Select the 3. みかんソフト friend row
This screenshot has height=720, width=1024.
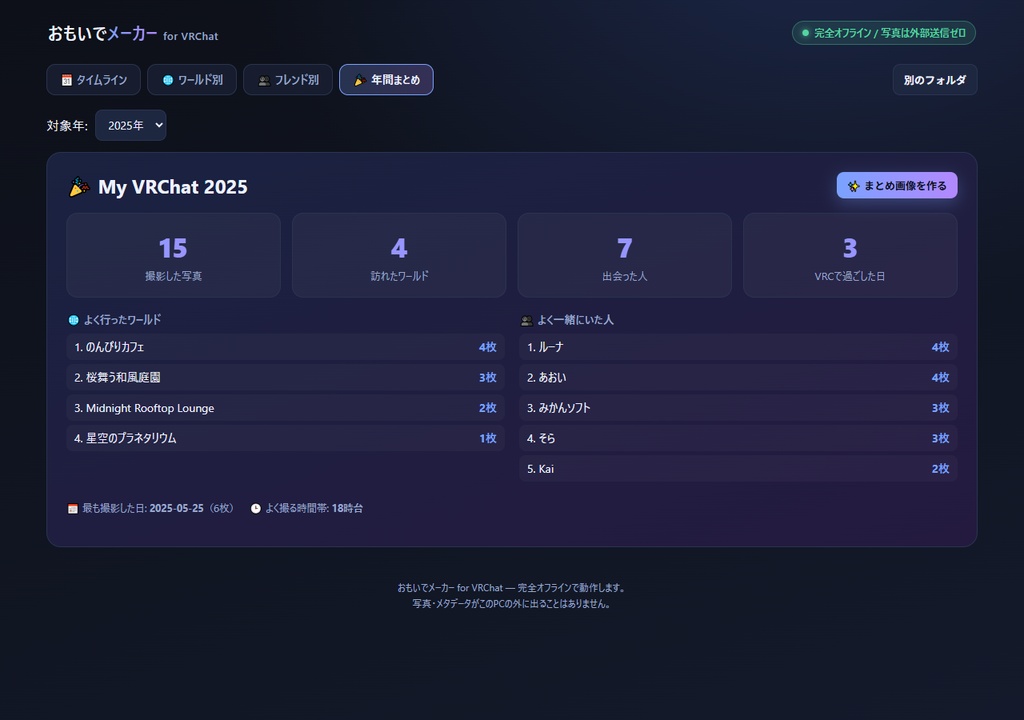[738, 408]
